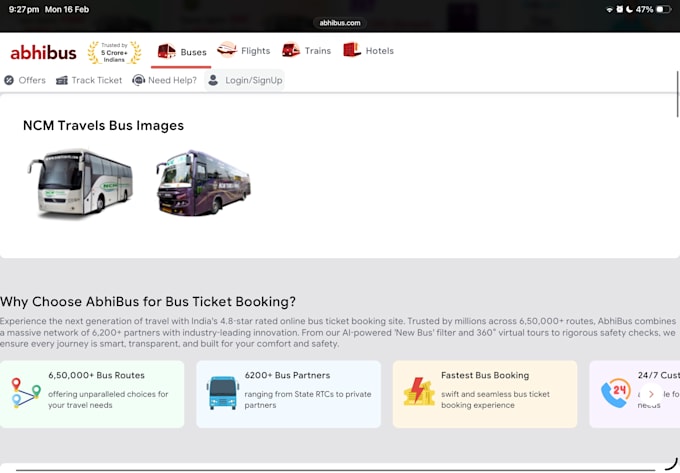Open the Track Ticket link
The width and height of the screenshot is (680, 473).
click(89, 80)
